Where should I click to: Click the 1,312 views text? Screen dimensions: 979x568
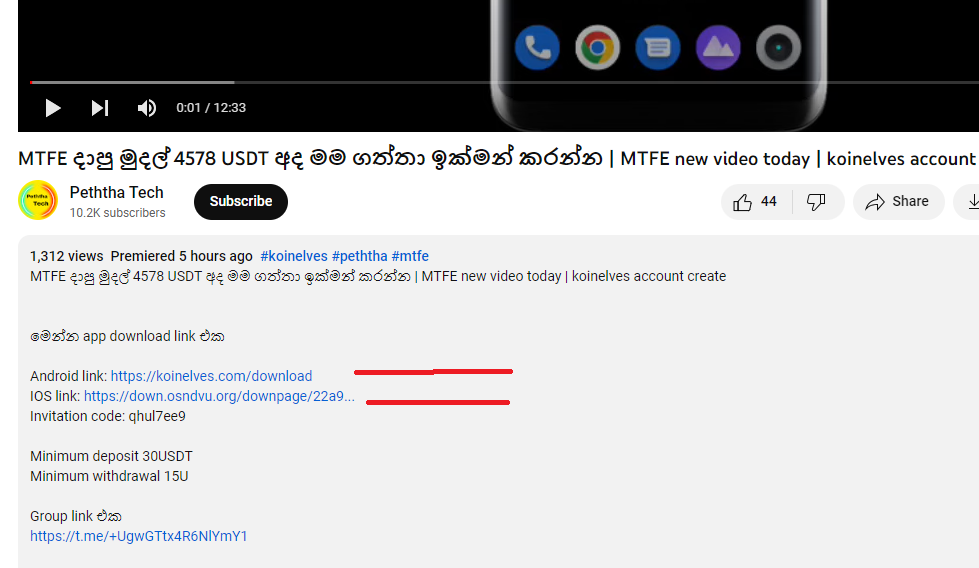click(66, 256)
